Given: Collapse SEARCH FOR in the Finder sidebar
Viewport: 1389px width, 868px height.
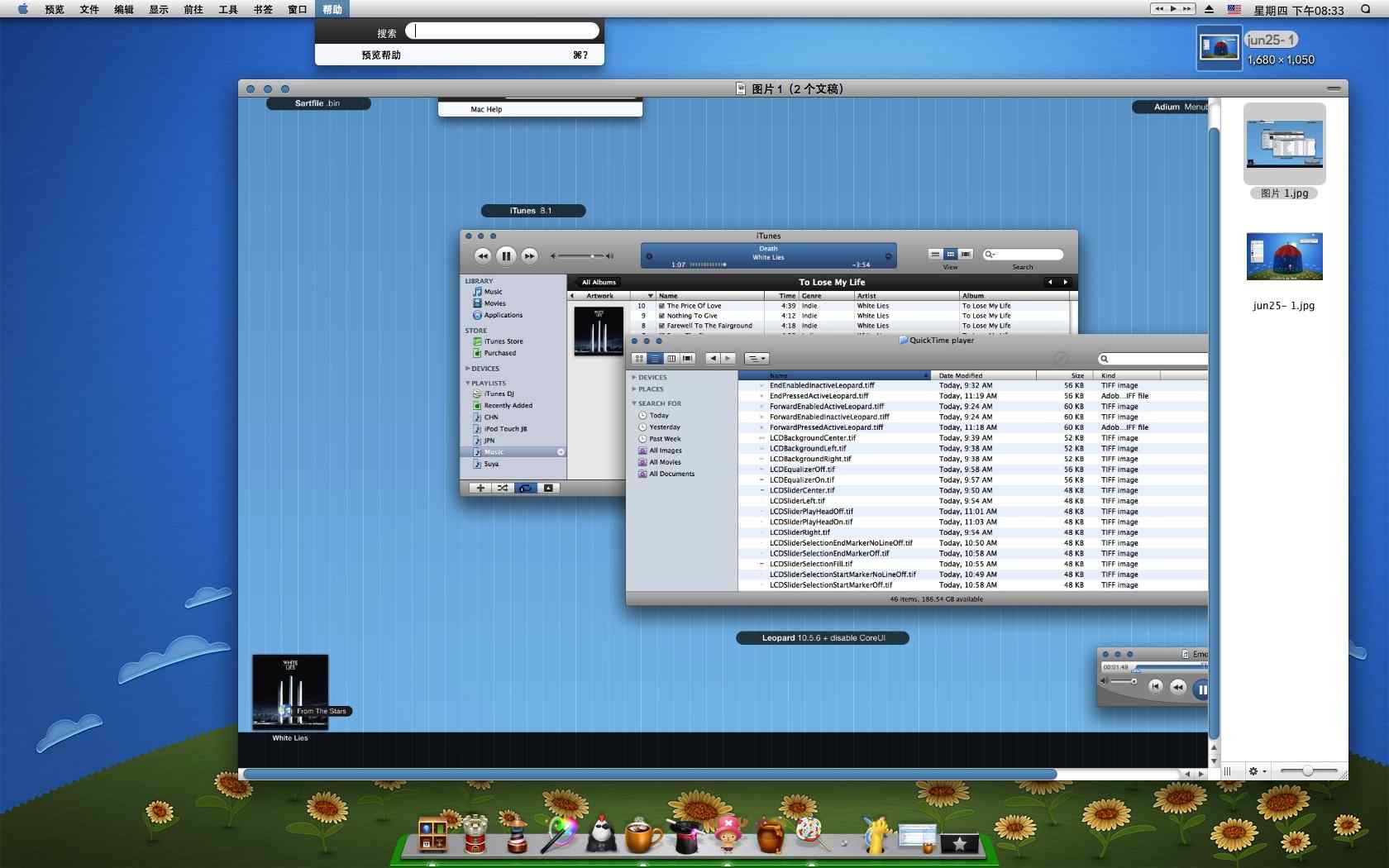Looking at the screenshot, I should click(x=634, y=403).
